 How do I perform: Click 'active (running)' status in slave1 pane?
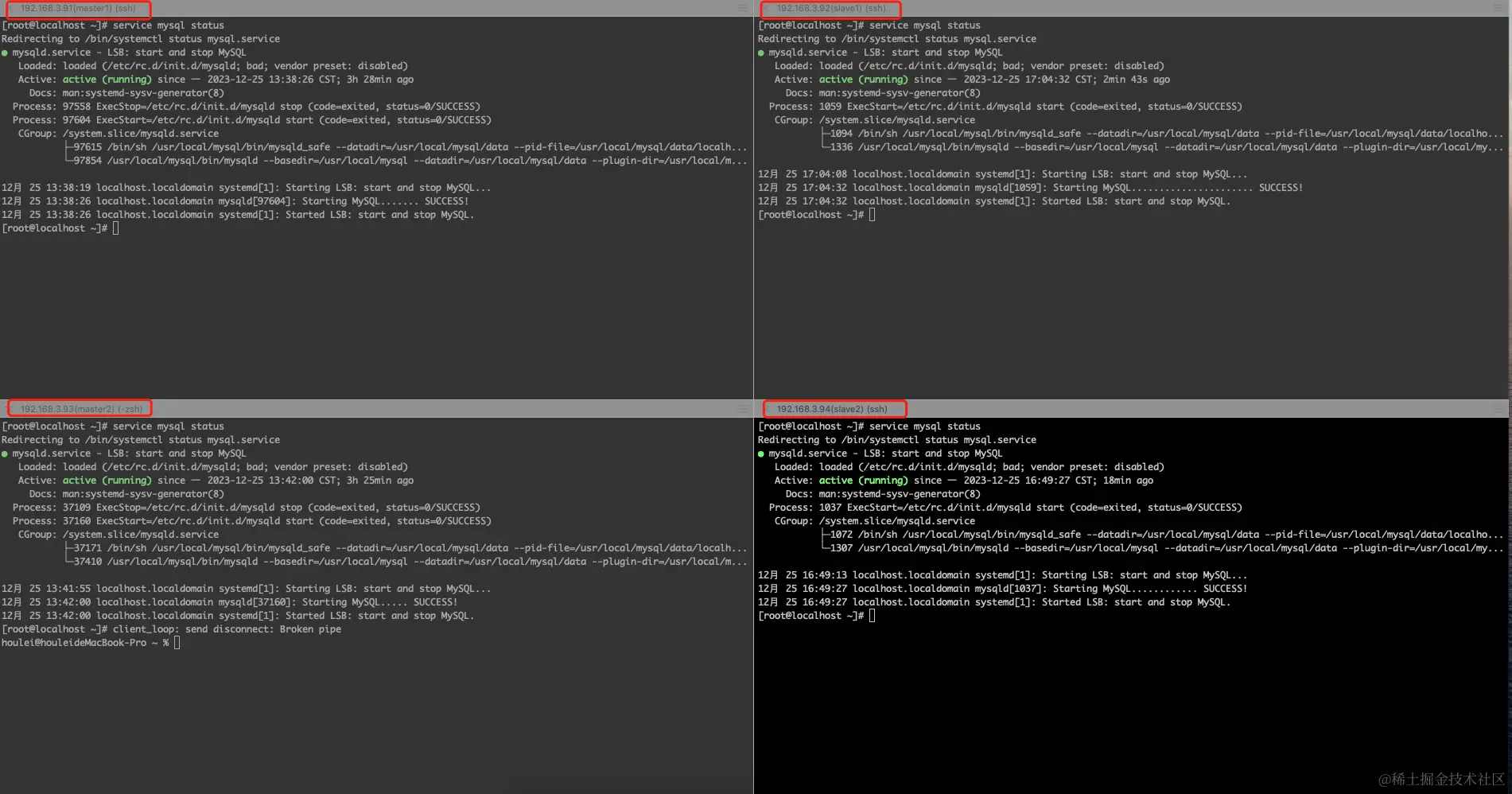[x=863, y=80]
